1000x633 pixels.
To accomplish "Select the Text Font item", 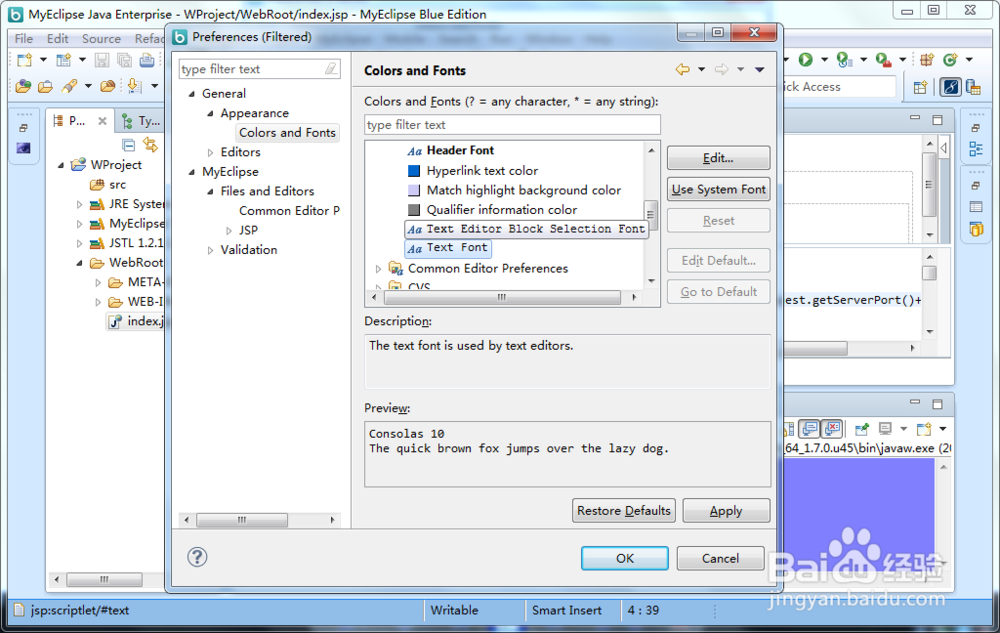I will [448, 247].
